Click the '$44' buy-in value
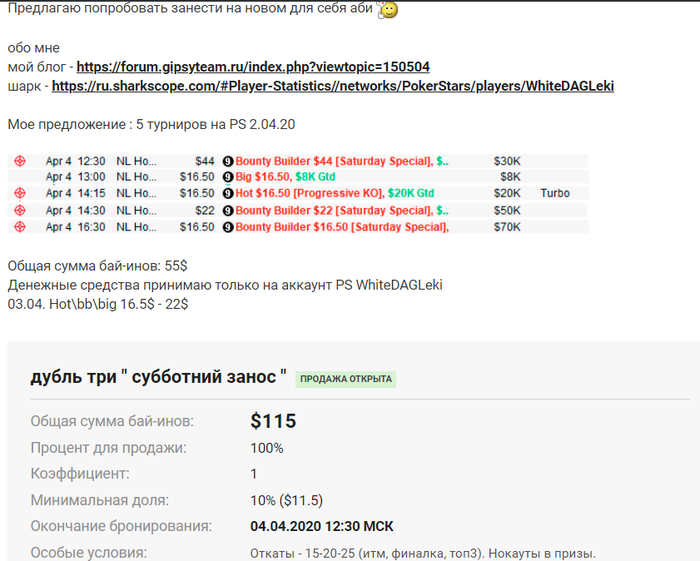Image resolution: width=700 pixels, height=561 pixels. tap(205, 161)
